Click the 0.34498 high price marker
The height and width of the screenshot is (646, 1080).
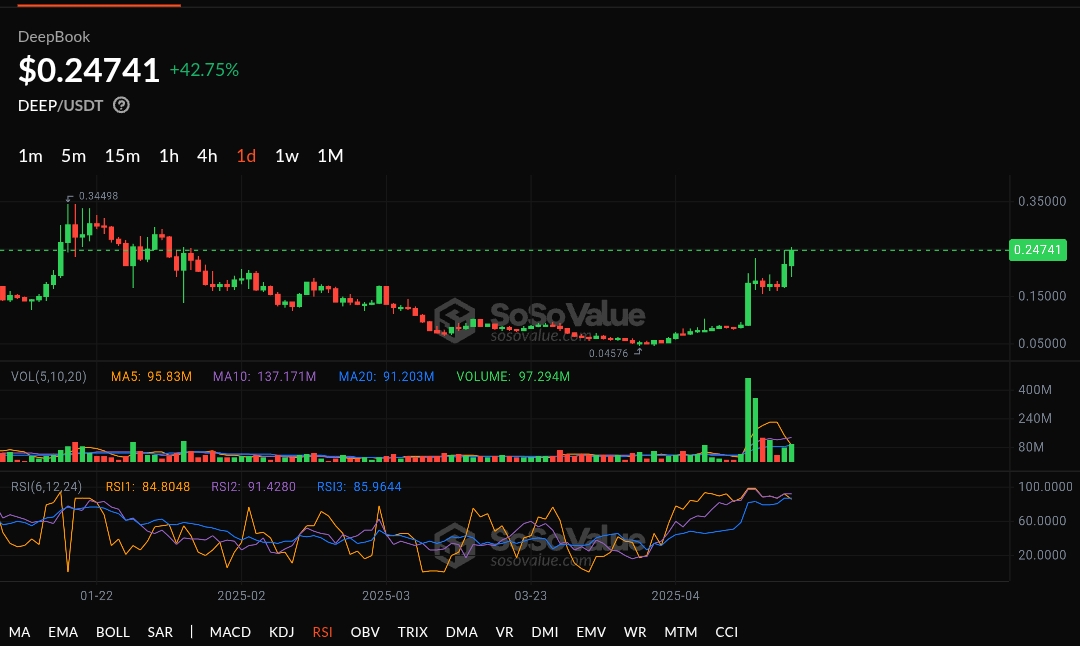98,196
